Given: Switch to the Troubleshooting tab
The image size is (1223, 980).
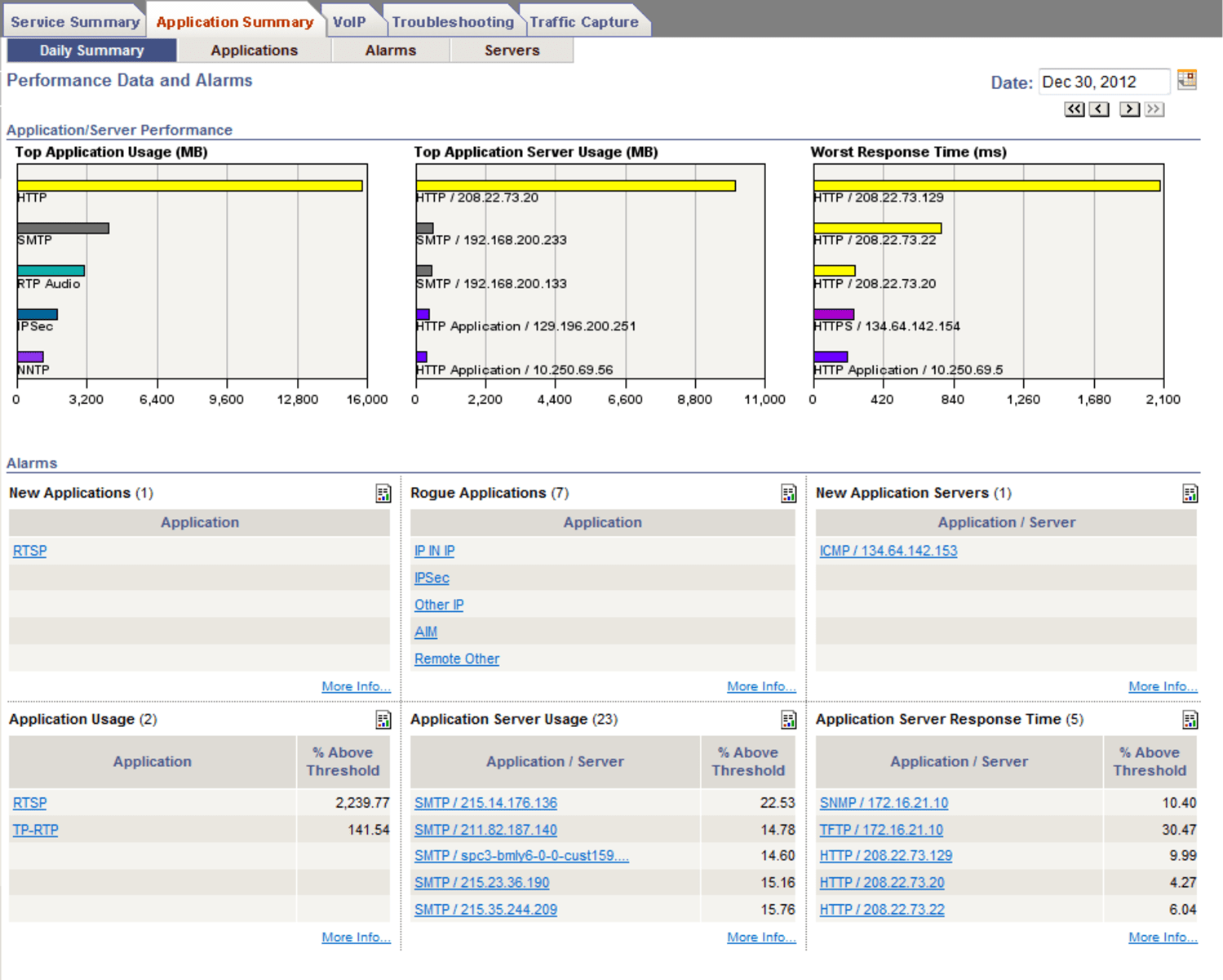Looking at the screenshot, I should (454, 21).
